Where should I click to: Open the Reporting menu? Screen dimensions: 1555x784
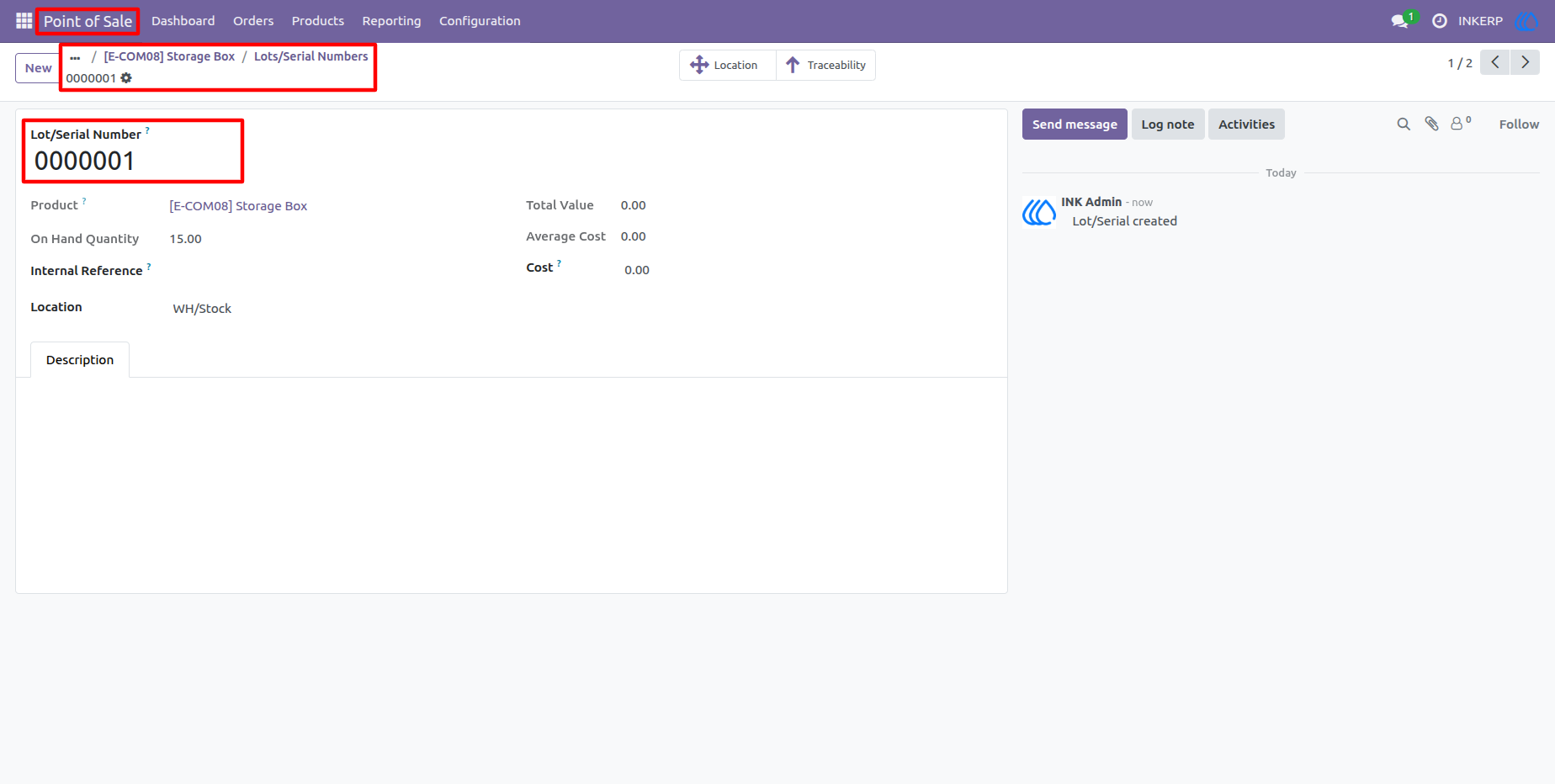[391, 21]
